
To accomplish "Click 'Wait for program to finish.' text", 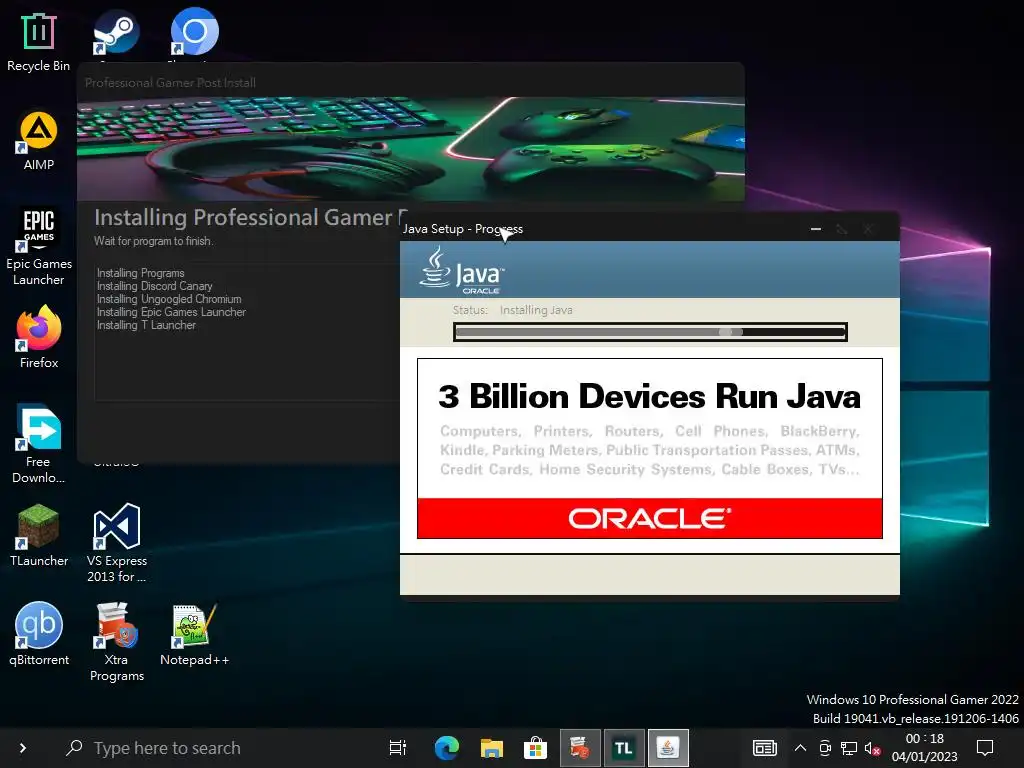I will pyautogui.click(x=153, y=241).
